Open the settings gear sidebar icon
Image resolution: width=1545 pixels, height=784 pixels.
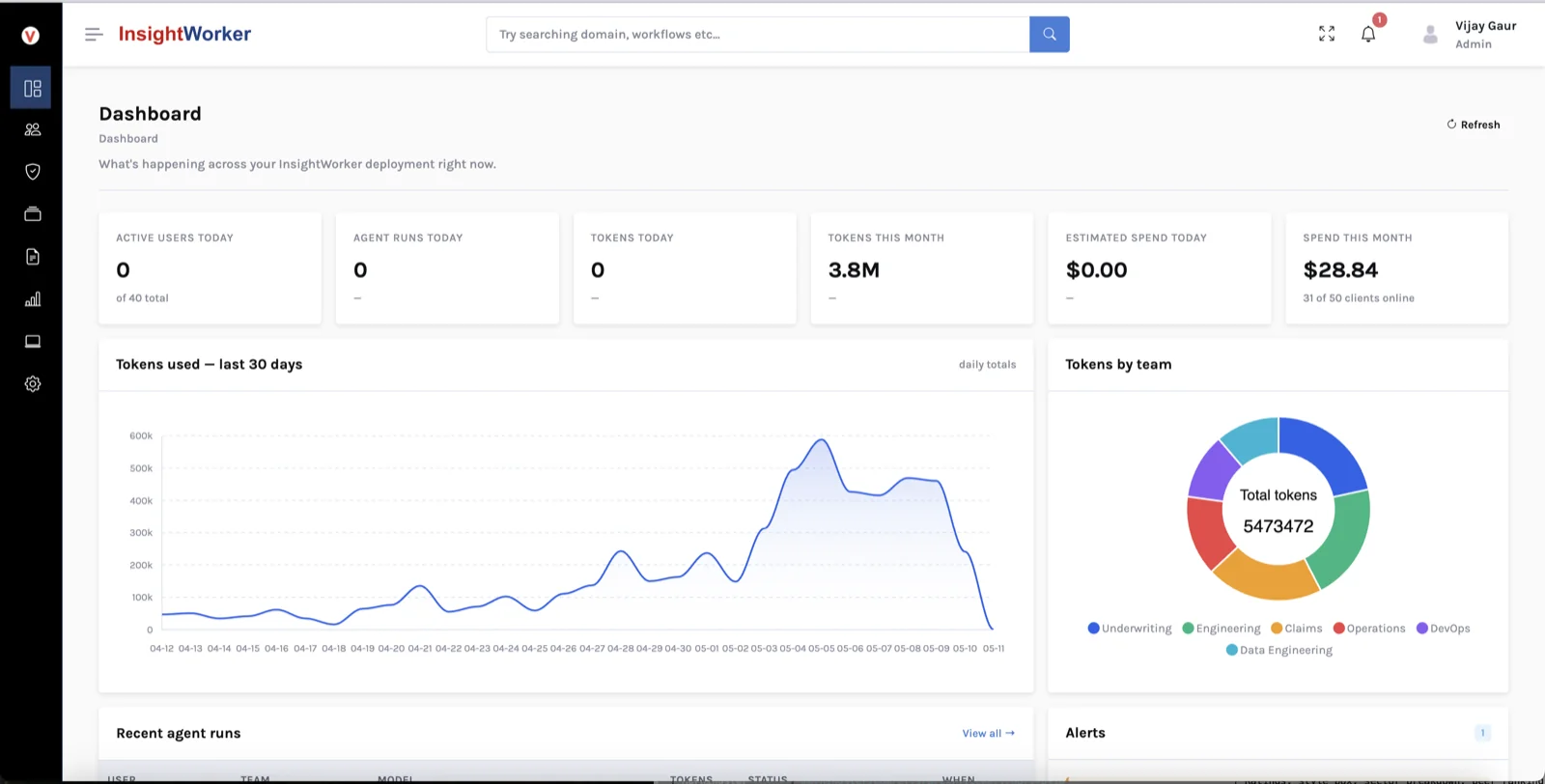[x=32, y=384]
